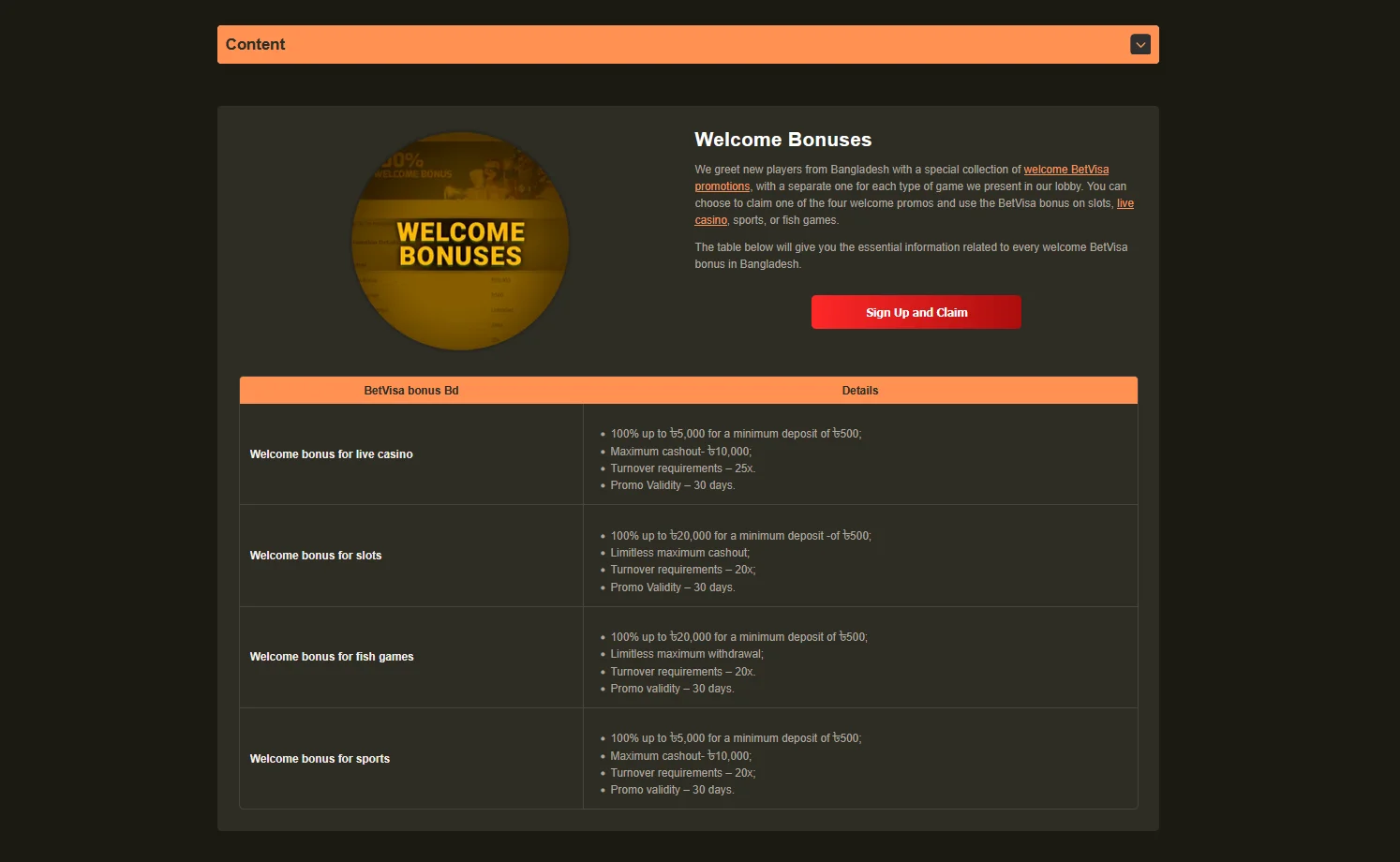Click the paragraph starting 'The table below'

click(x=910, y=256)
